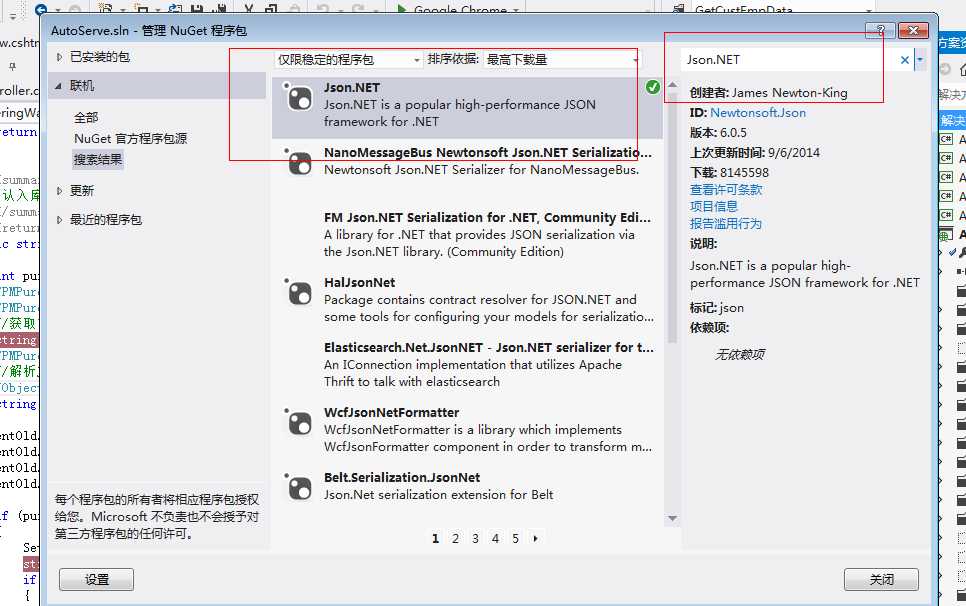Click scroll up arrow of package list
The width and height of the screenshot is (966, 606).
pos(672,85)
